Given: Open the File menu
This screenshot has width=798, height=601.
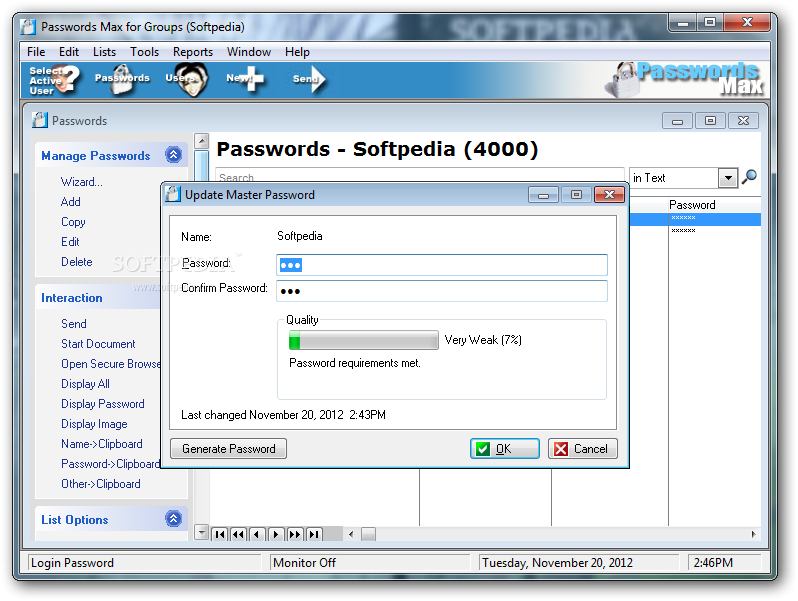Looking at the screenshot, I should tap(36, 52).
